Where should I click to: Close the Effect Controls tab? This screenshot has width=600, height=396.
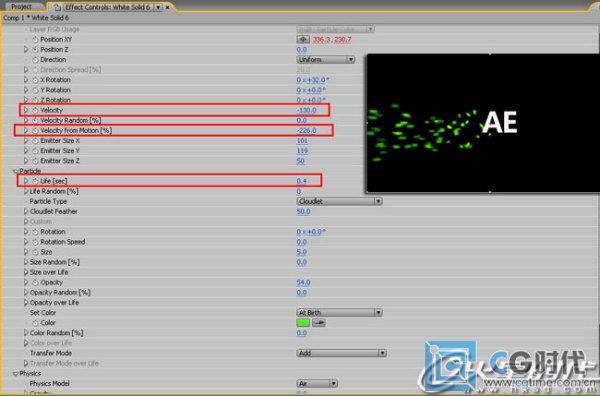[x=167, y=7]
